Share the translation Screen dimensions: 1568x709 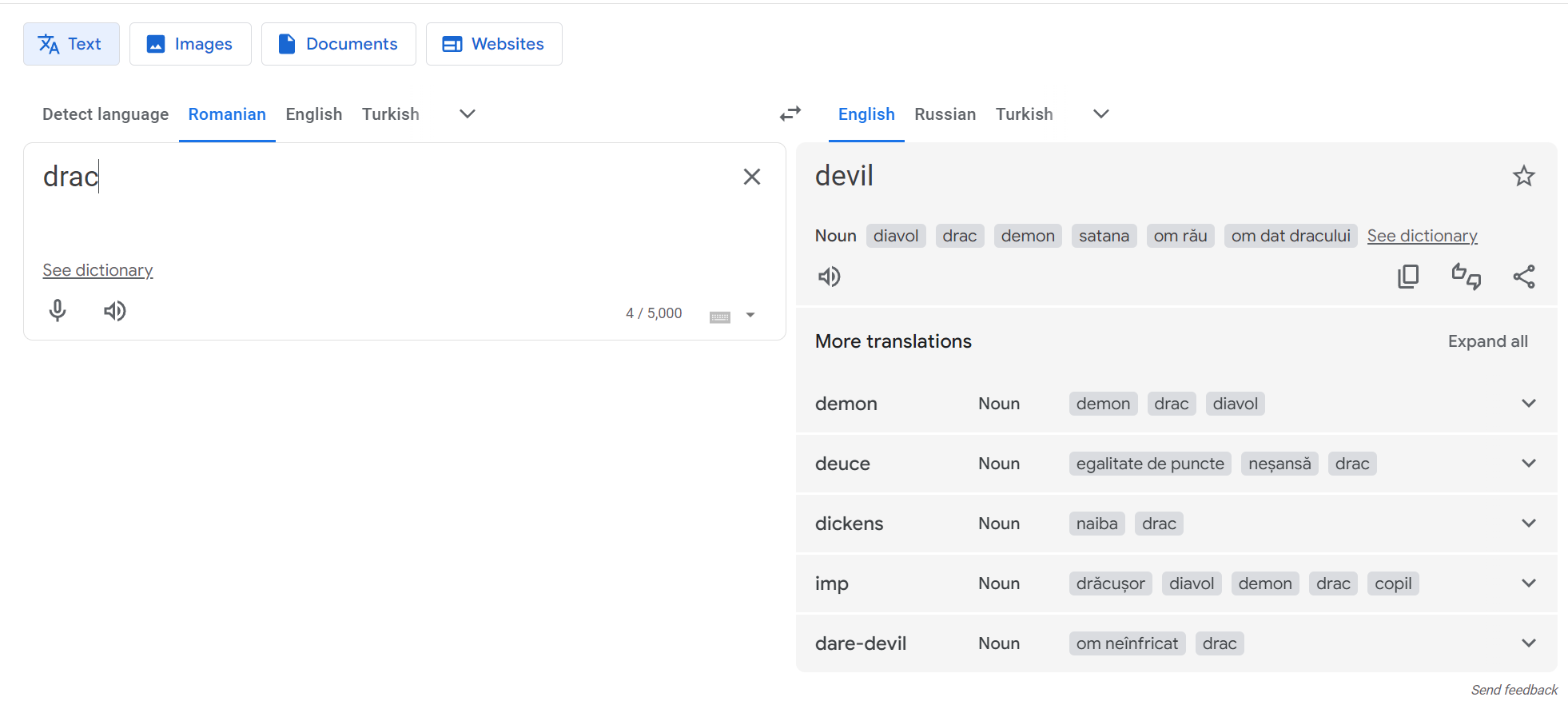[x=1524, y=277]
